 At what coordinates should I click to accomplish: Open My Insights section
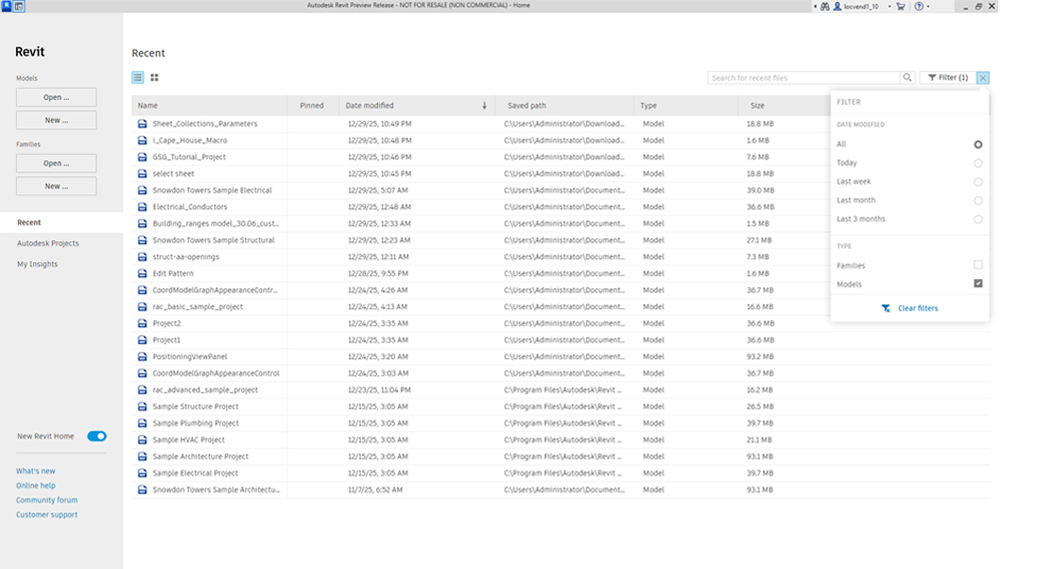pos(37,265)
